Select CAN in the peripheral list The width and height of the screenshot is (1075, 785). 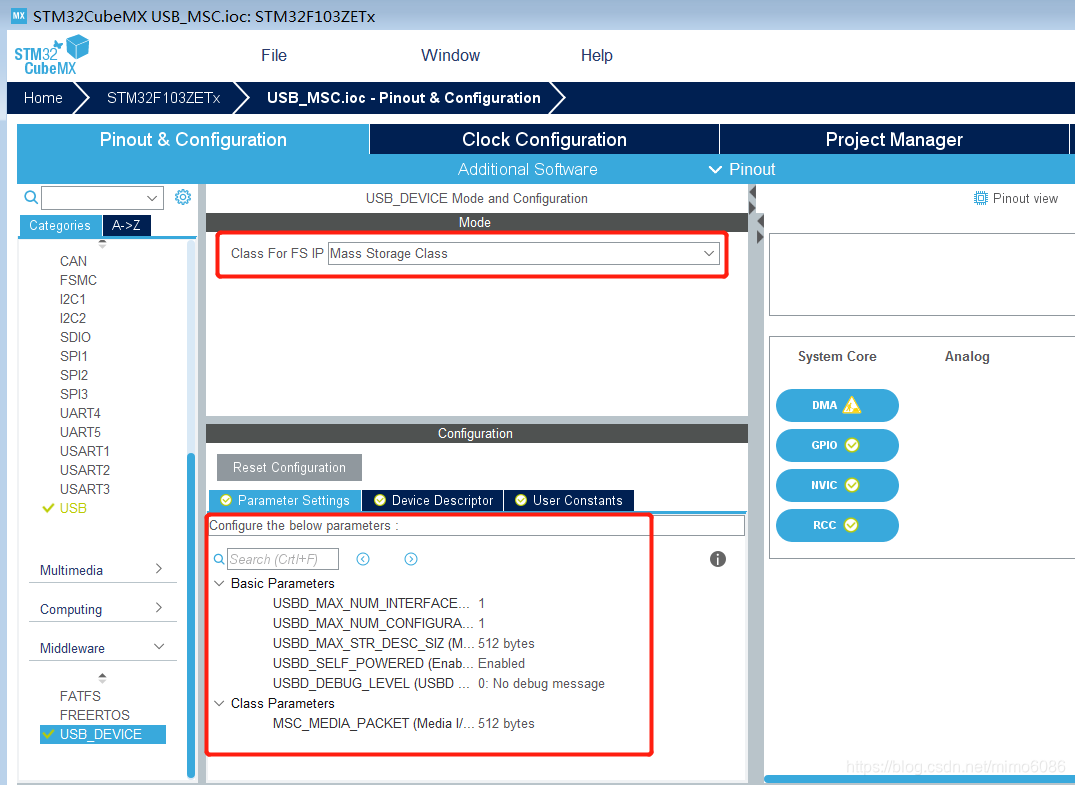[x=73, y=261]
